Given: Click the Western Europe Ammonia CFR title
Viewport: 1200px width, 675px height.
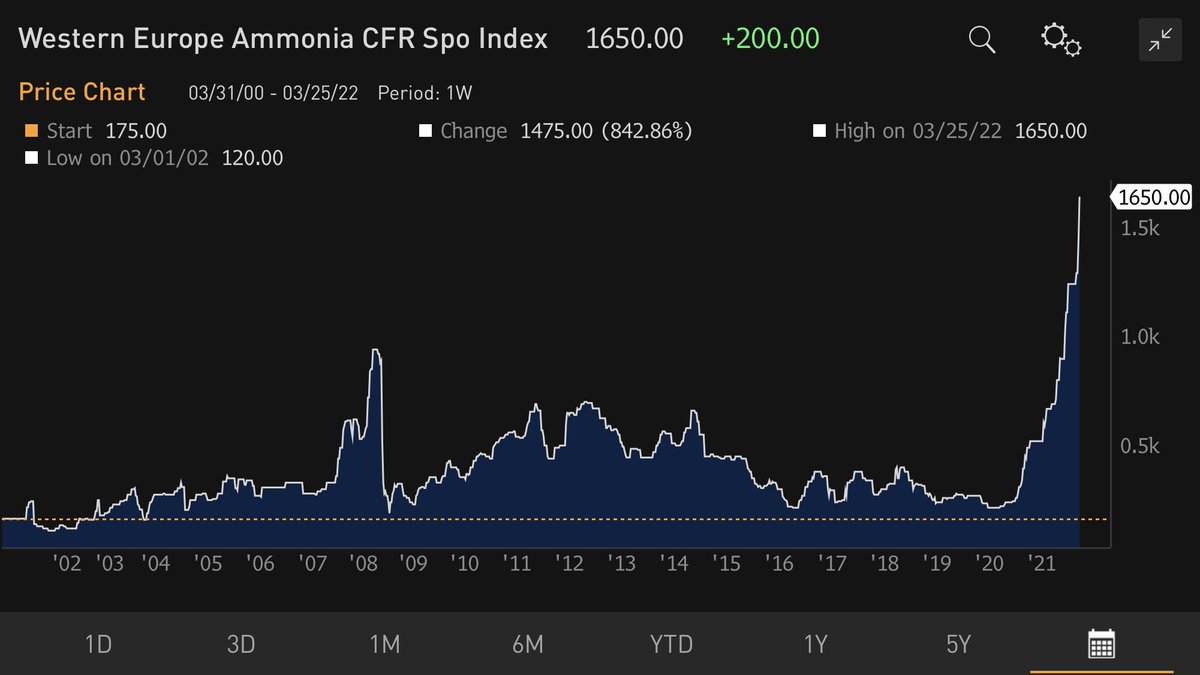Looking at the screenshot, I should tap(283, 39).
